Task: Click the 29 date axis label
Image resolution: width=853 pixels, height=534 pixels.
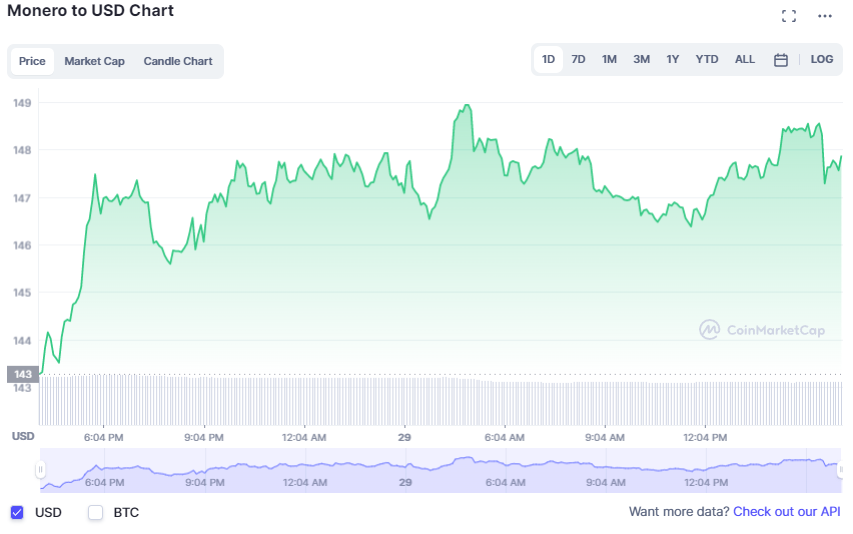Action: [x=404, y=437]
